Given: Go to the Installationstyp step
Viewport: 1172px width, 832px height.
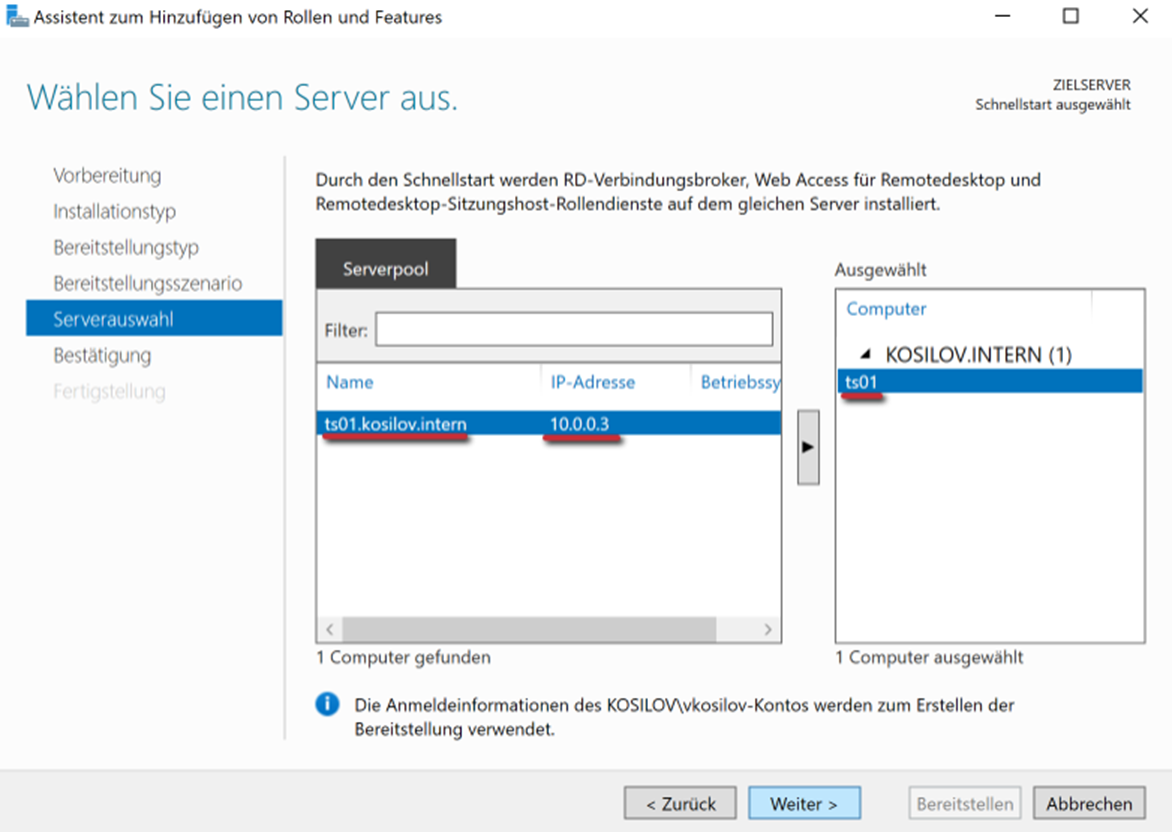Looking at the screenshot, I should tap(114, 212).
